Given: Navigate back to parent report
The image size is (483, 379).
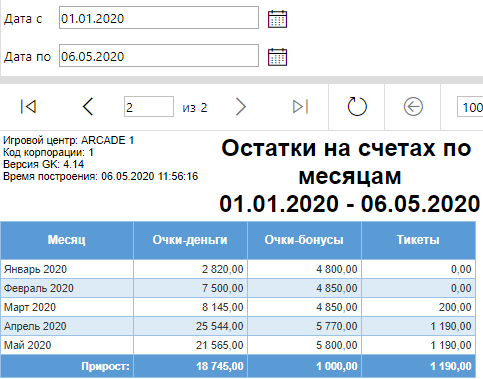Looking at the screenshot, I should point(413,107).
